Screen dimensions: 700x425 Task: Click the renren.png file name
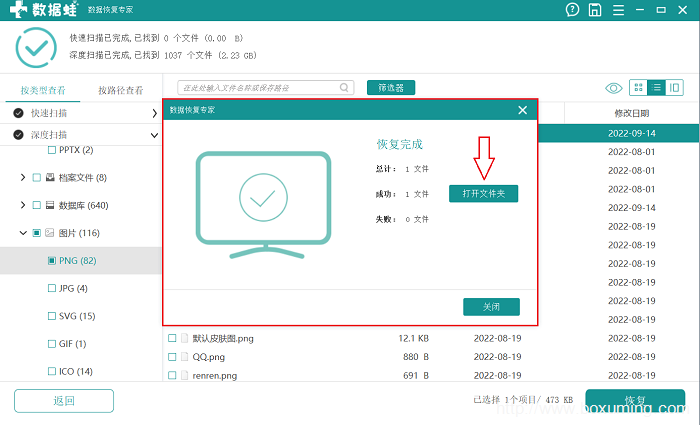215,376
